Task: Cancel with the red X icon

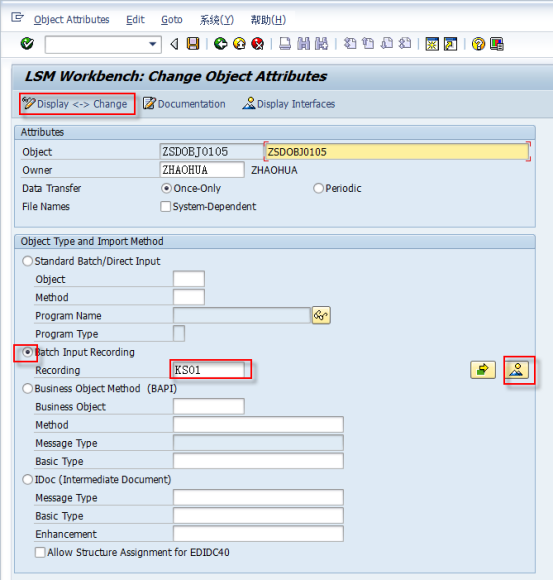Action: click(257, 44)
